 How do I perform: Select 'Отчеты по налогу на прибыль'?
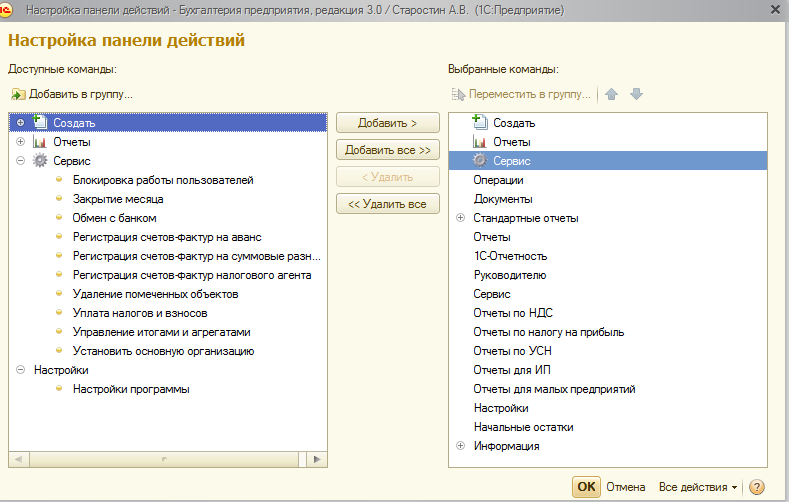(548, 332)
